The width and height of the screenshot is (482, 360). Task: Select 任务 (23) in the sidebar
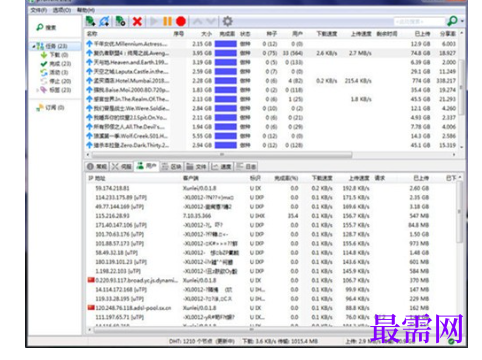56,46
